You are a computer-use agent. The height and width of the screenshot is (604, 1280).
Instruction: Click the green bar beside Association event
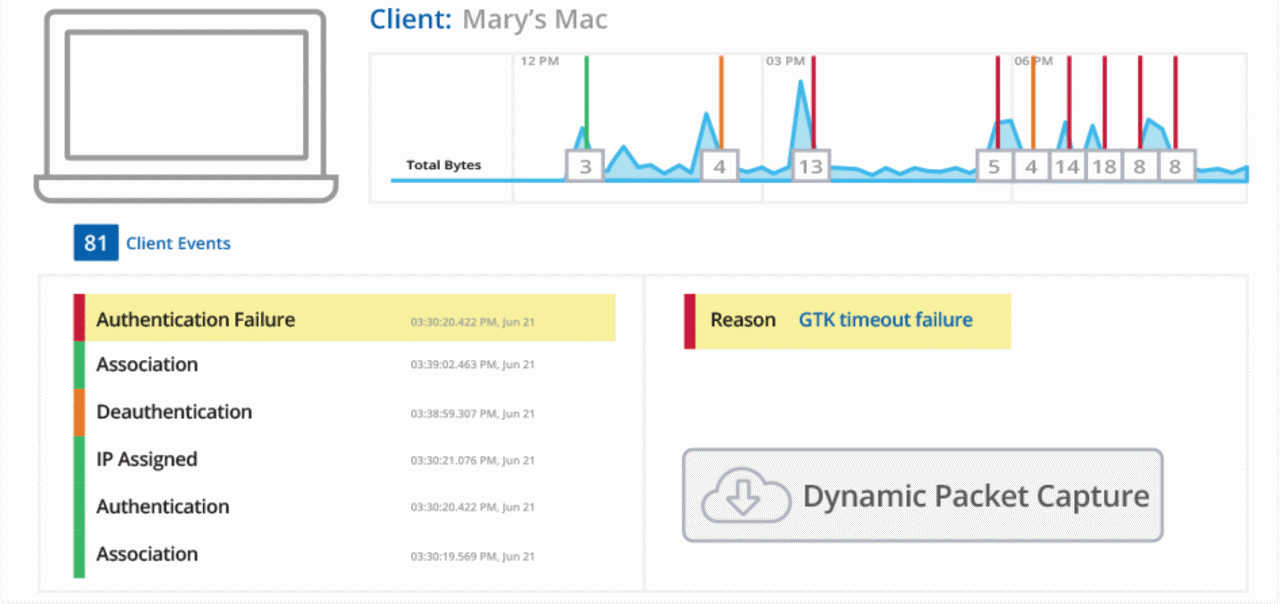click(79, 365)
